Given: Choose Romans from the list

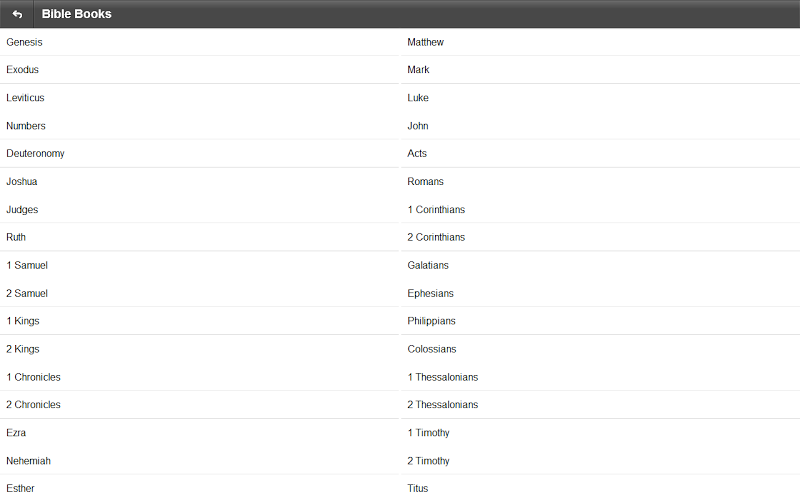Looking at the screenshot, I should 426,182.
